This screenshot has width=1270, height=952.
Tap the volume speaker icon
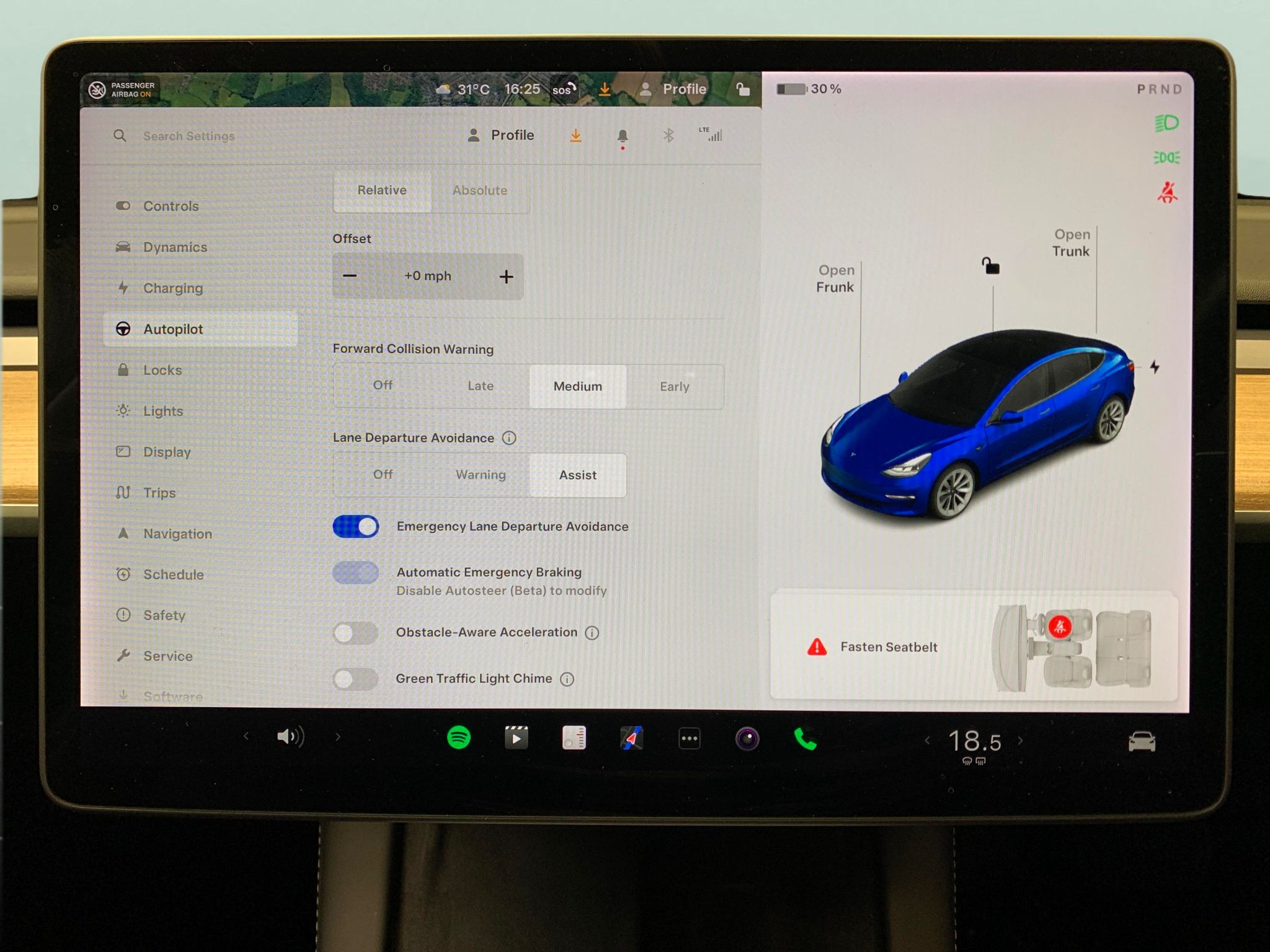point(290,736)
